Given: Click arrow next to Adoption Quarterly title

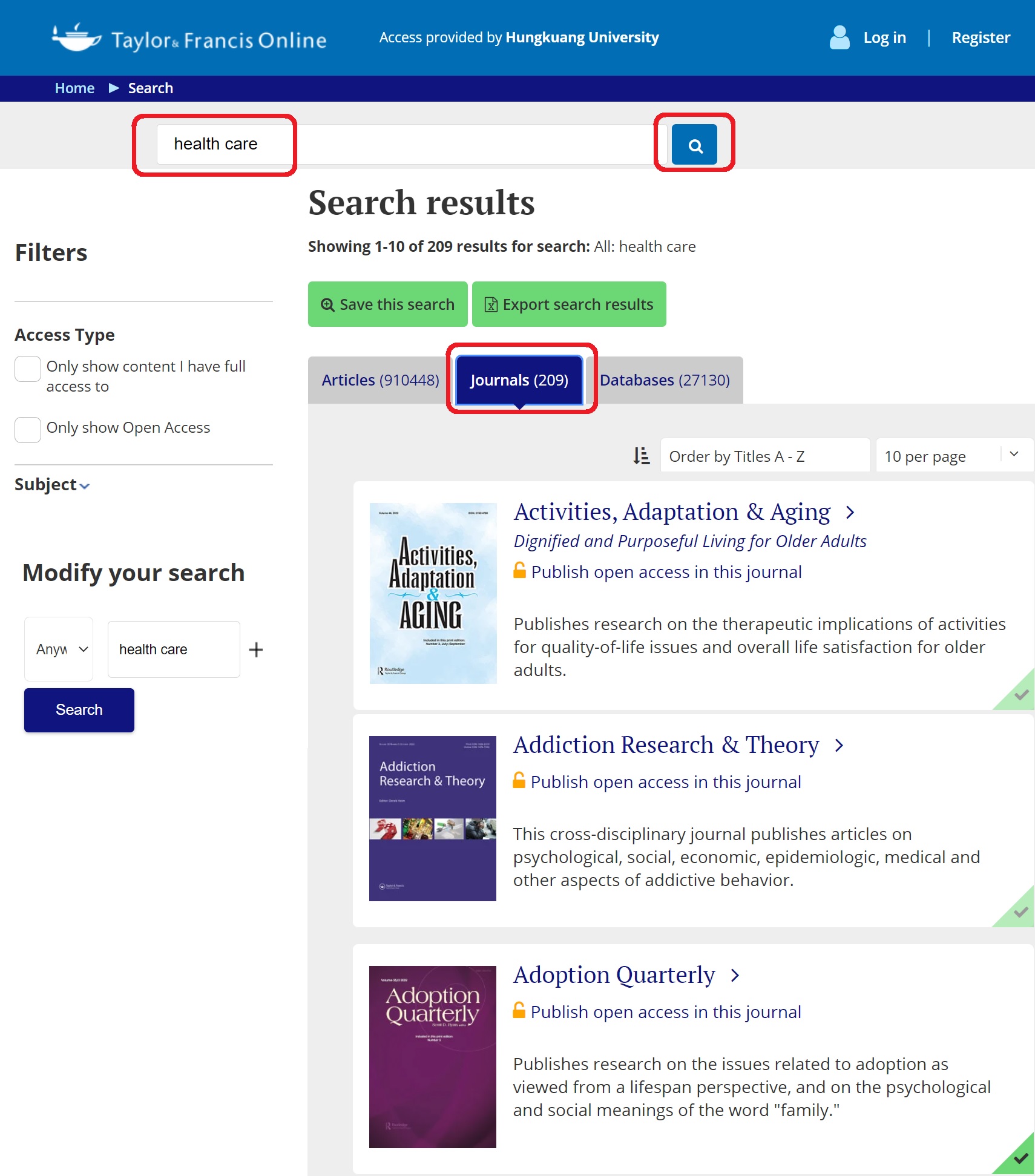Looking at the screenshot, I should pyautogui.click(x=735, y=976).
